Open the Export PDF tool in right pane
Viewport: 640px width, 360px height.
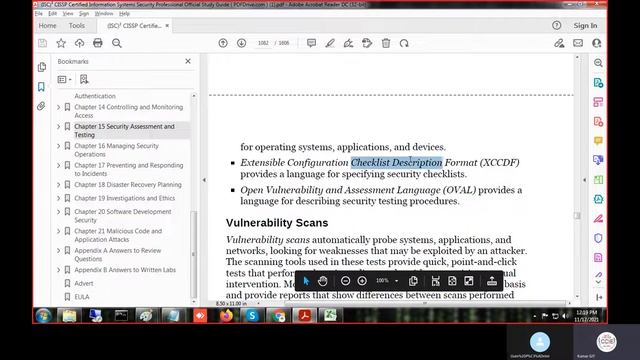[598, 83]
